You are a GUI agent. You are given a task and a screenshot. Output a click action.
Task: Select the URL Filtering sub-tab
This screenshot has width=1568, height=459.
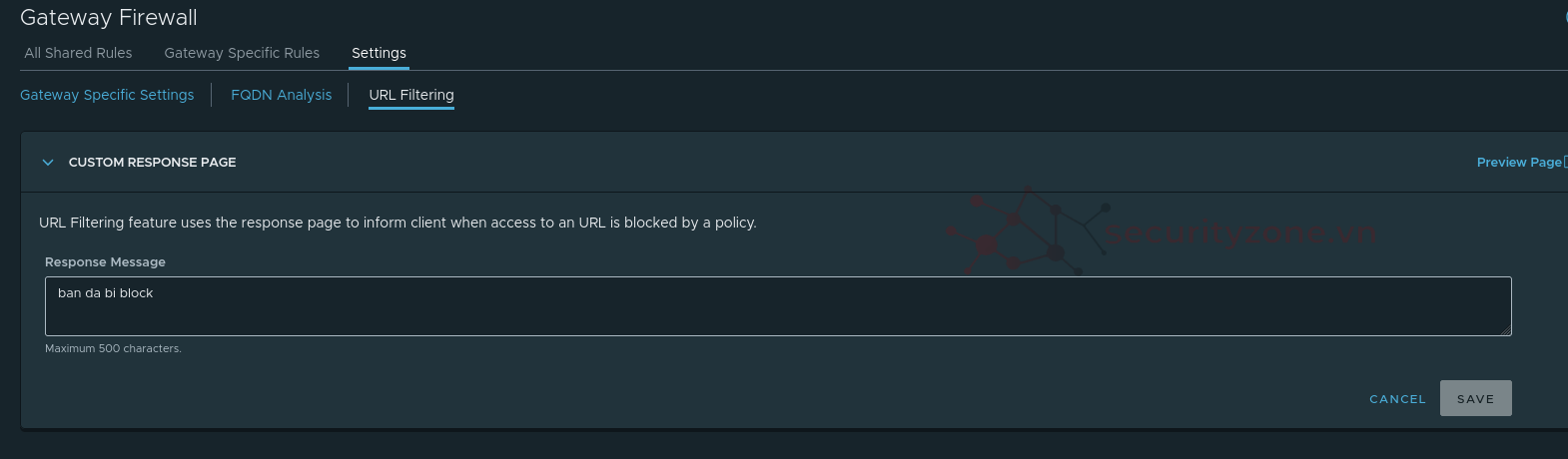[410, 95]
